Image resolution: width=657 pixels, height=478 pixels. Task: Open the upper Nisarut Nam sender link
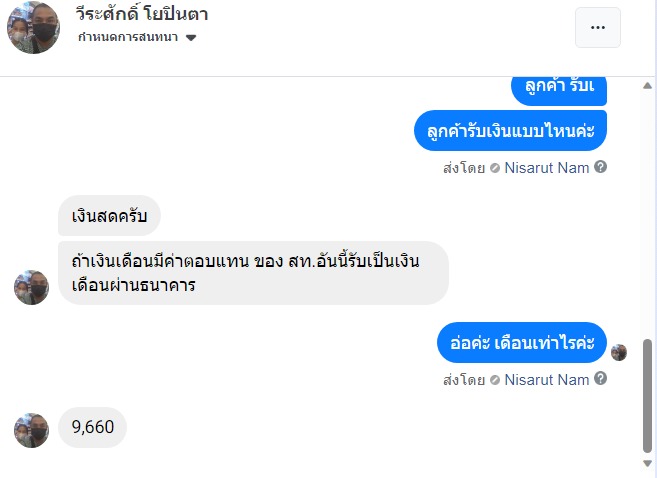[546, 168]
